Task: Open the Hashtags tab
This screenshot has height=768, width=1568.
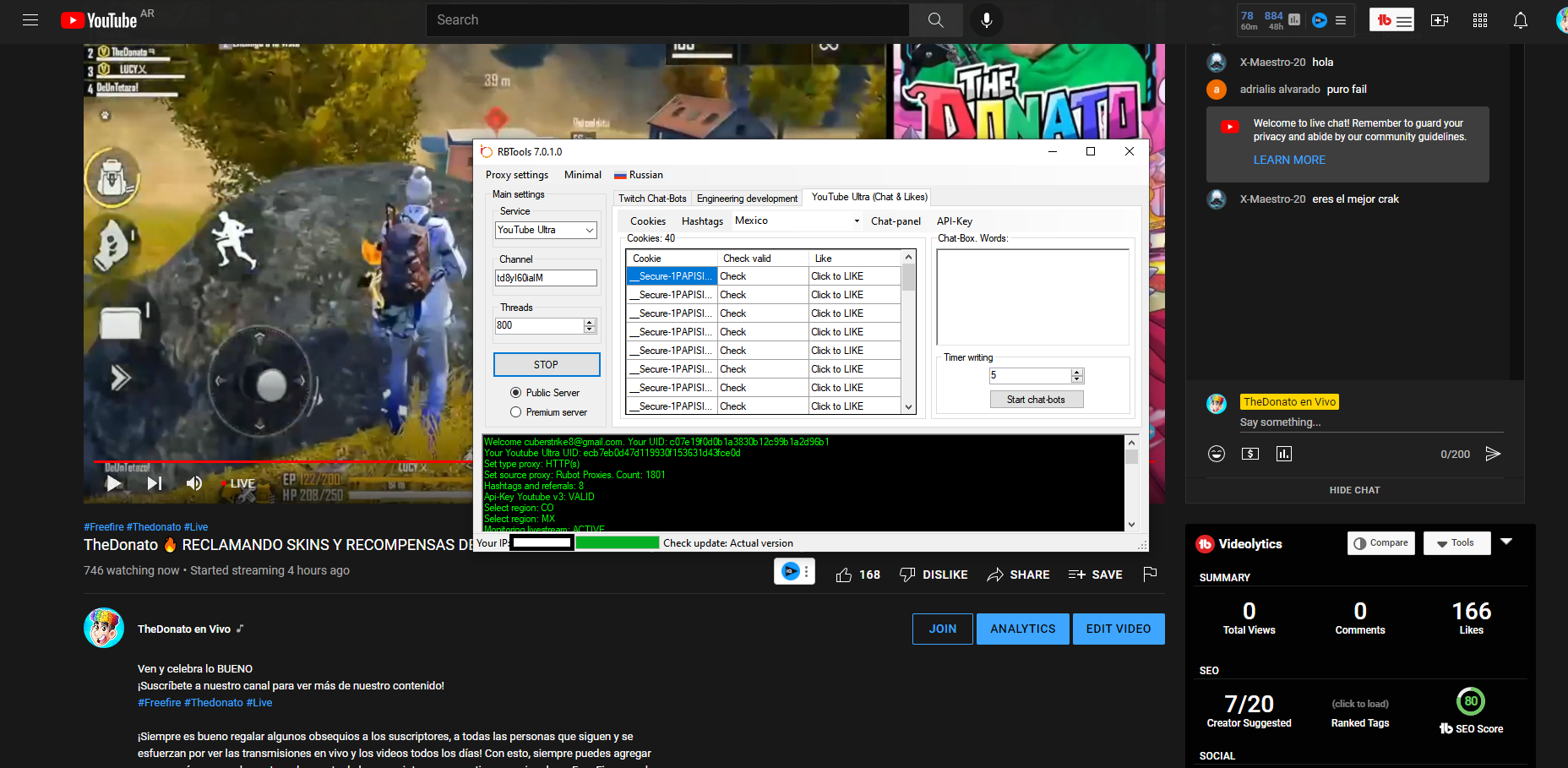Action: pyautogui.click(x=702, y=221)
